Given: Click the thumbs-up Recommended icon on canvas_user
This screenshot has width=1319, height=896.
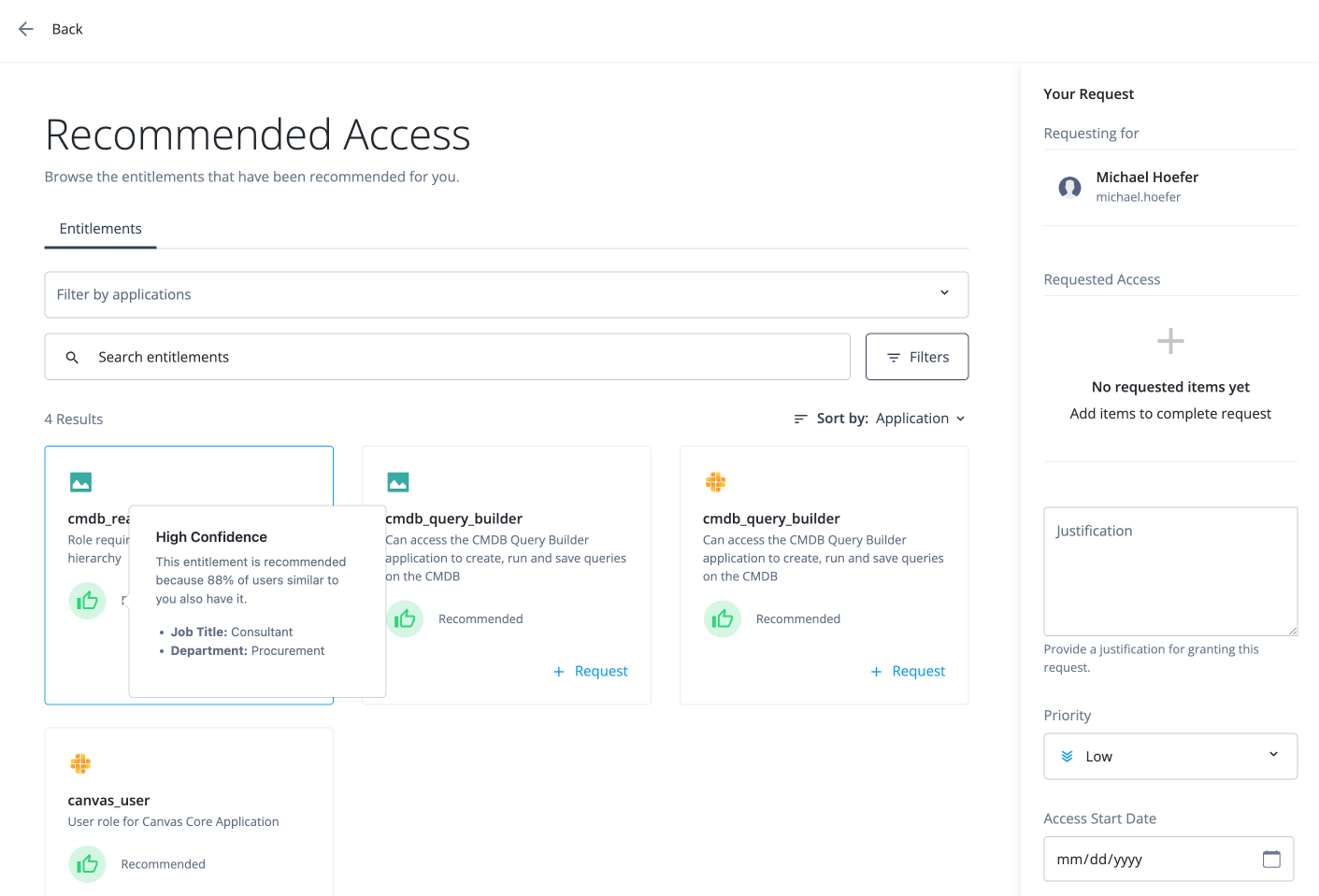Looking at the screenshot, I should (87, 864).
